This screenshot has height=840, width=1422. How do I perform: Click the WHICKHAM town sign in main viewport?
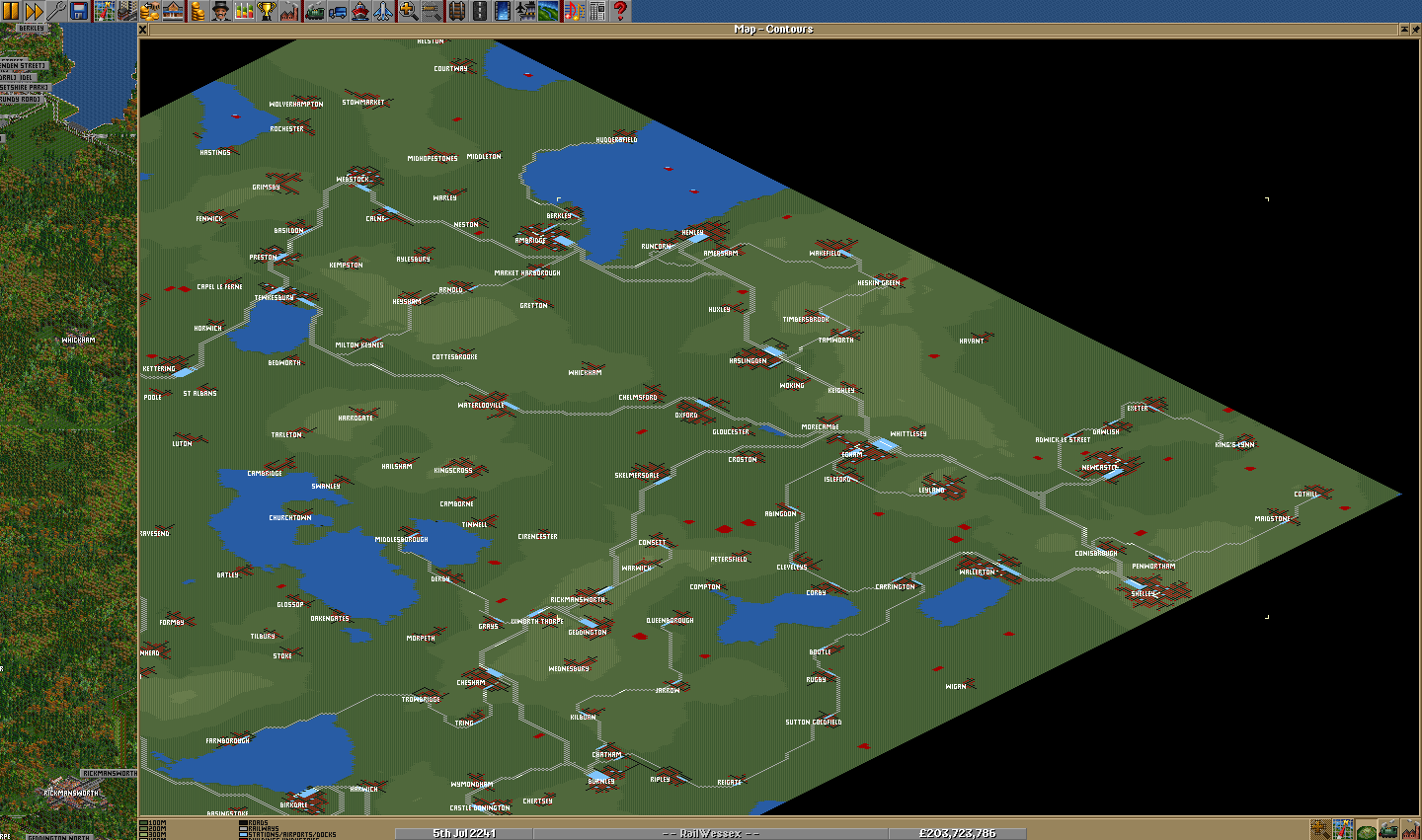click(x=78, y=340)
